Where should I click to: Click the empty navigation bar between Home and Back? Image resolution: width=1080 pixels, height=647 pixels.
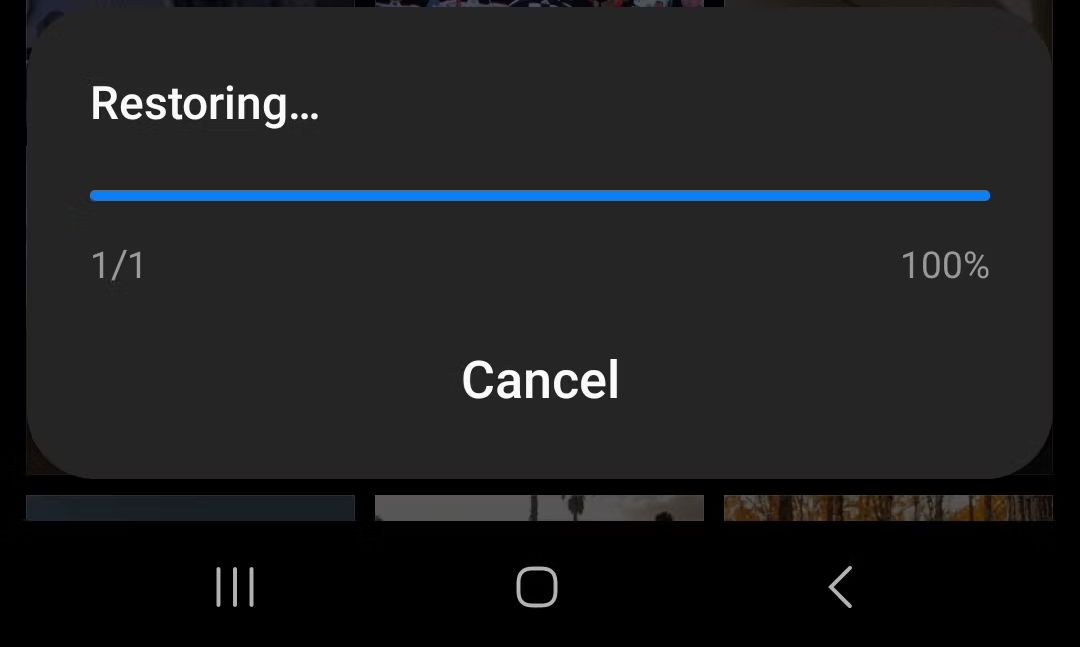689,587
